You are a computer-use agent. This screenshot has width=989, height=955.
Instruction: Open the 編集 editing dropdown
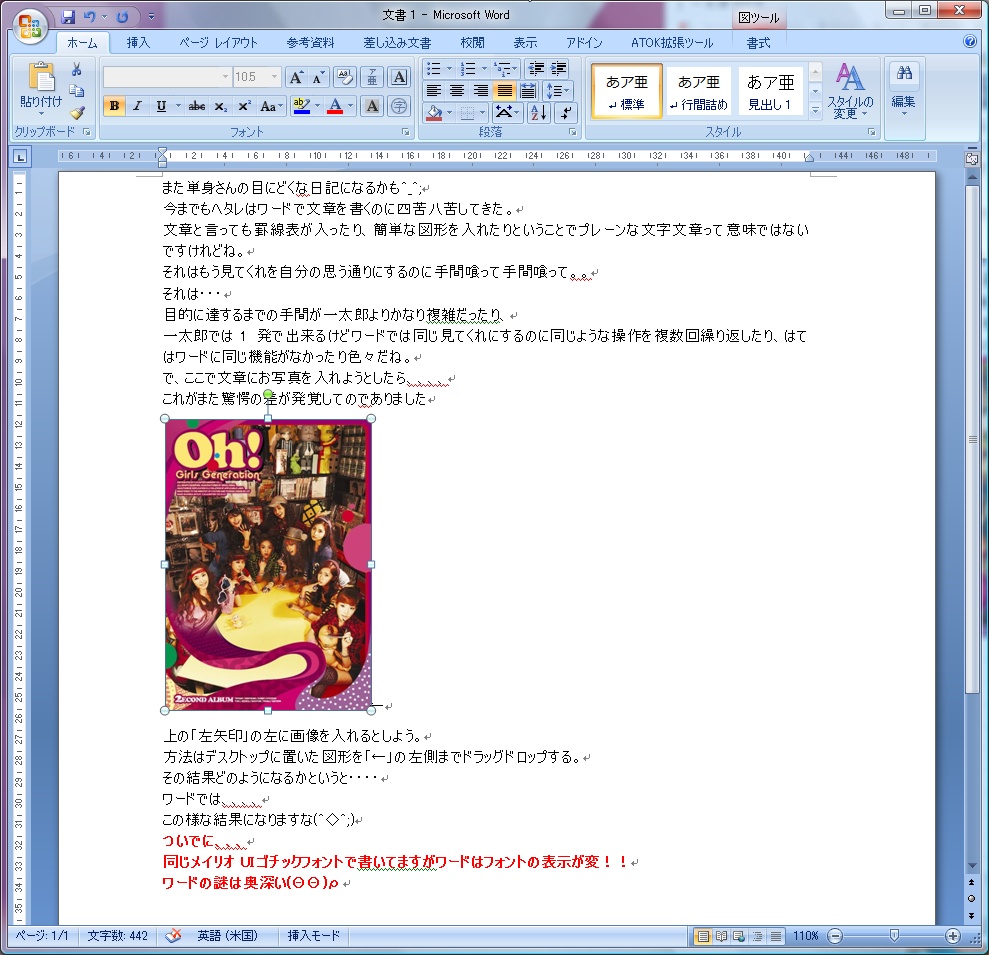coord(903,88)
